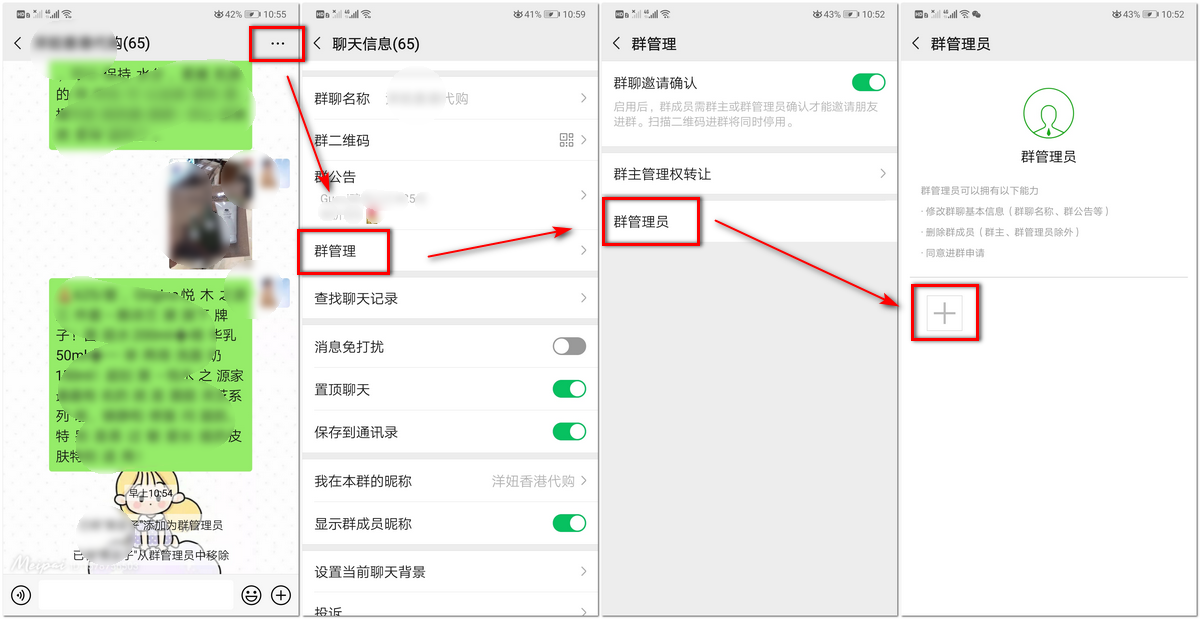Open the emoji picker in chat bar
Image resolution: width=1200 pixels, height=619 pixels.
251,595
